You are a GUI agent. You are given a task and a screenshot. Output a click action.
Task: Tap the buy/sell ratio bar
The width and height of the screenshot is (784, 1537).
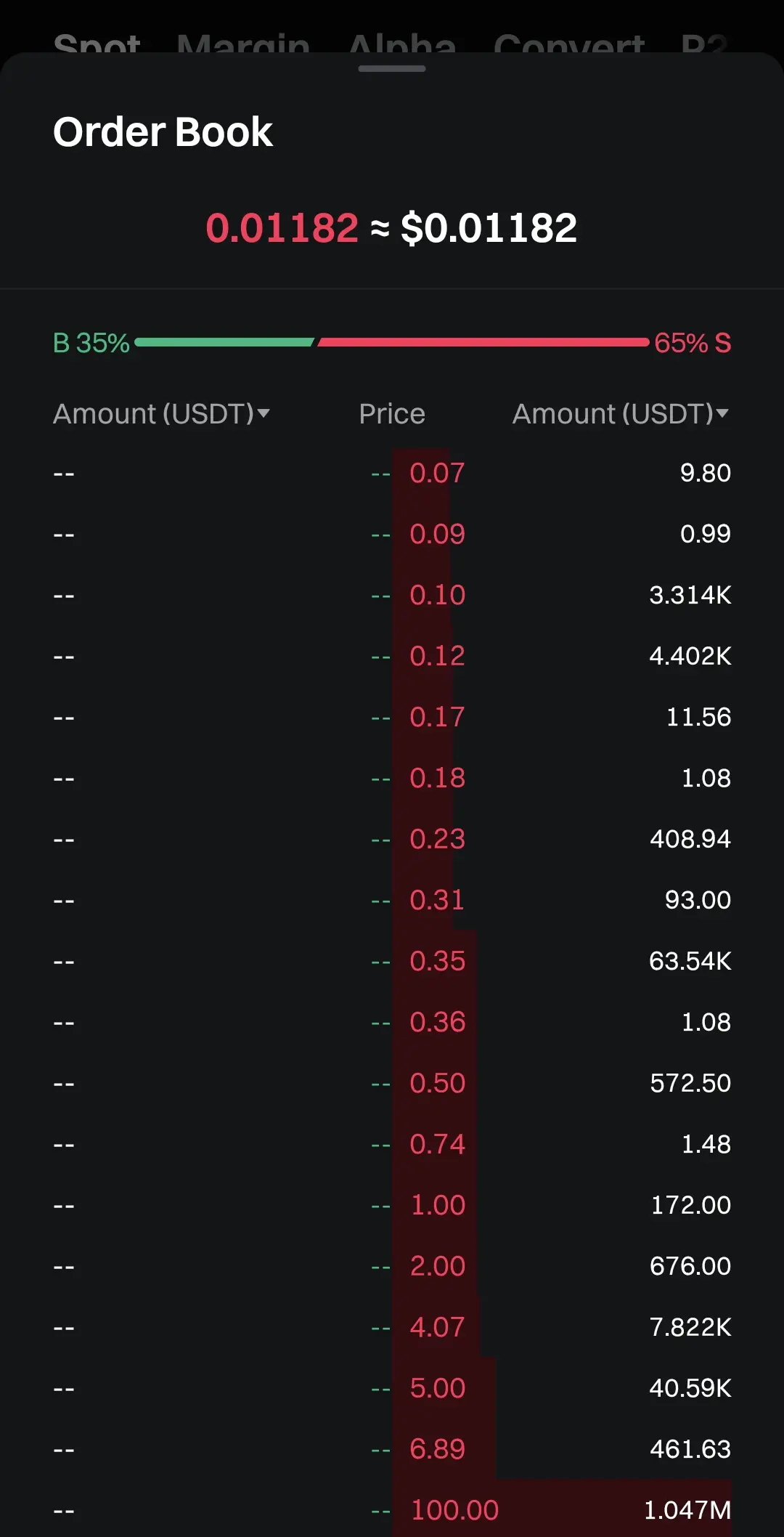click(x=392, y=342)
